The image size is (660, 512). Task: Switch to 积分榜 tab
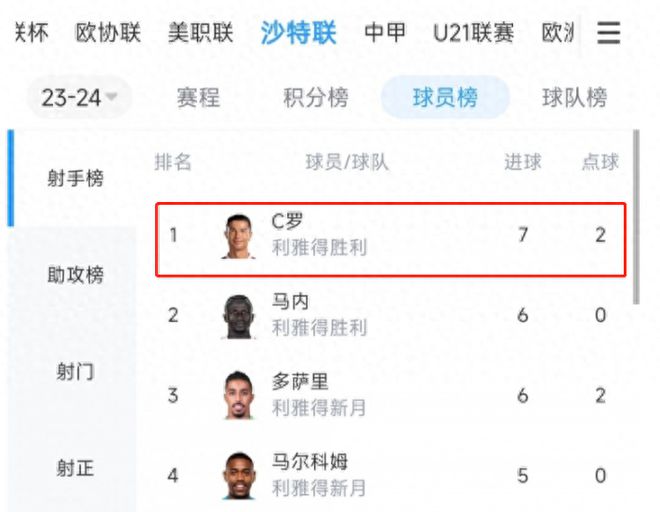tap(316, 98)
